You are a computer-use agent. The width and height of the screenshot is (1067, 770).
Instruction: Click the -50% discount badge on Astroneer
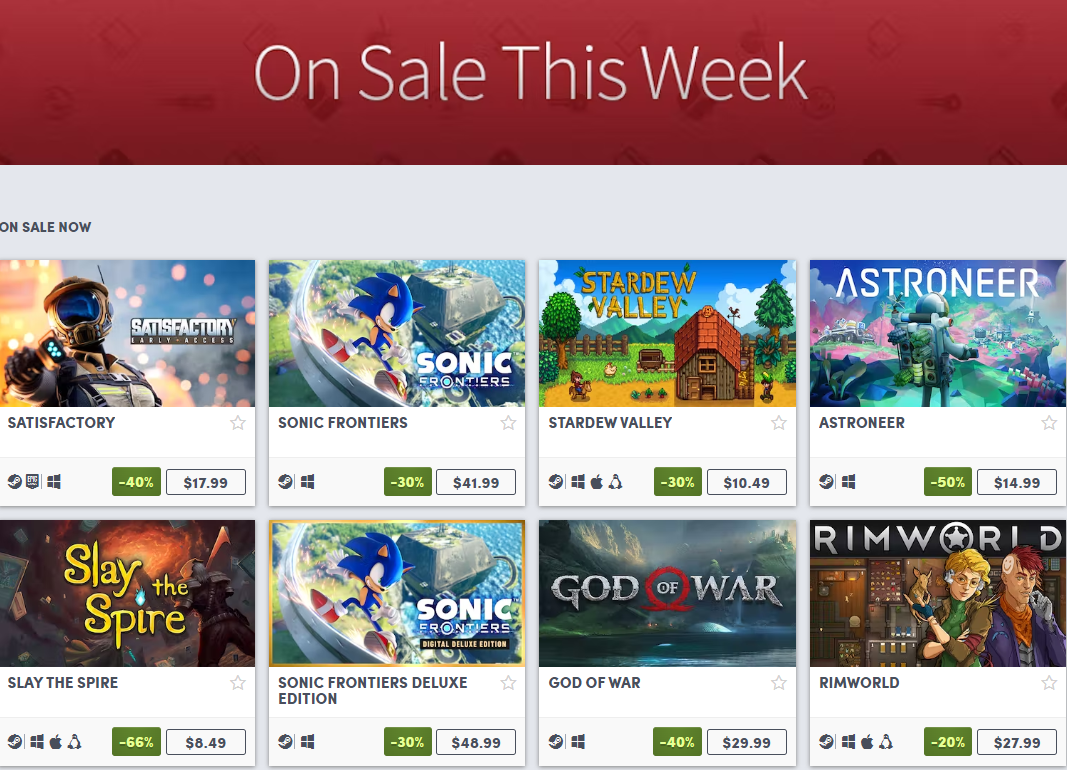948,482
